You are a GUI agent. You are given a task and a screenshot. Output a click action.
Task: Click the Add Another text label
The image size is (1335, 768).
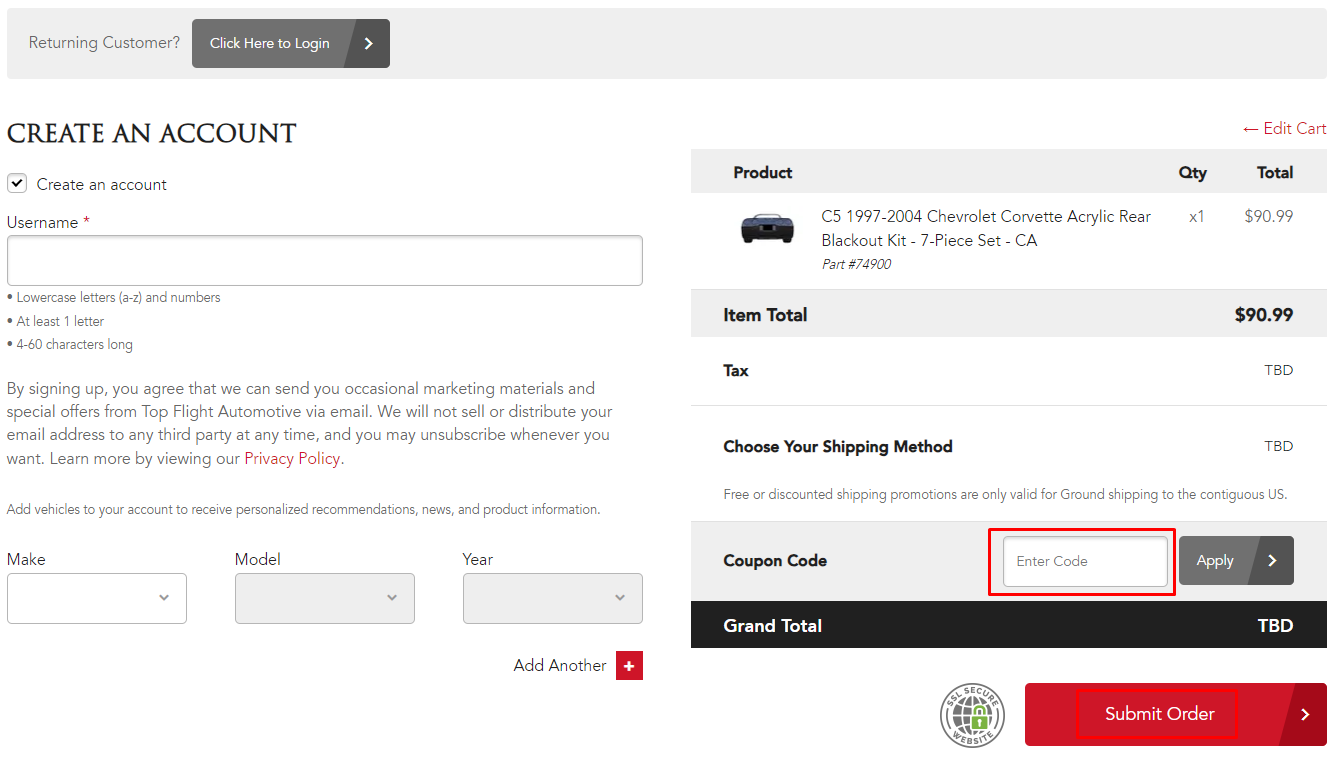(x=560, y=666)
